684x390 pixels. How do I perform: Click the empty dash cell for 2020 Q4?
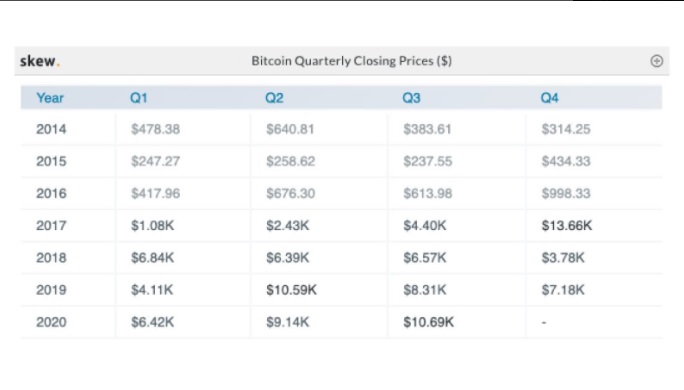tap(544, 323)
